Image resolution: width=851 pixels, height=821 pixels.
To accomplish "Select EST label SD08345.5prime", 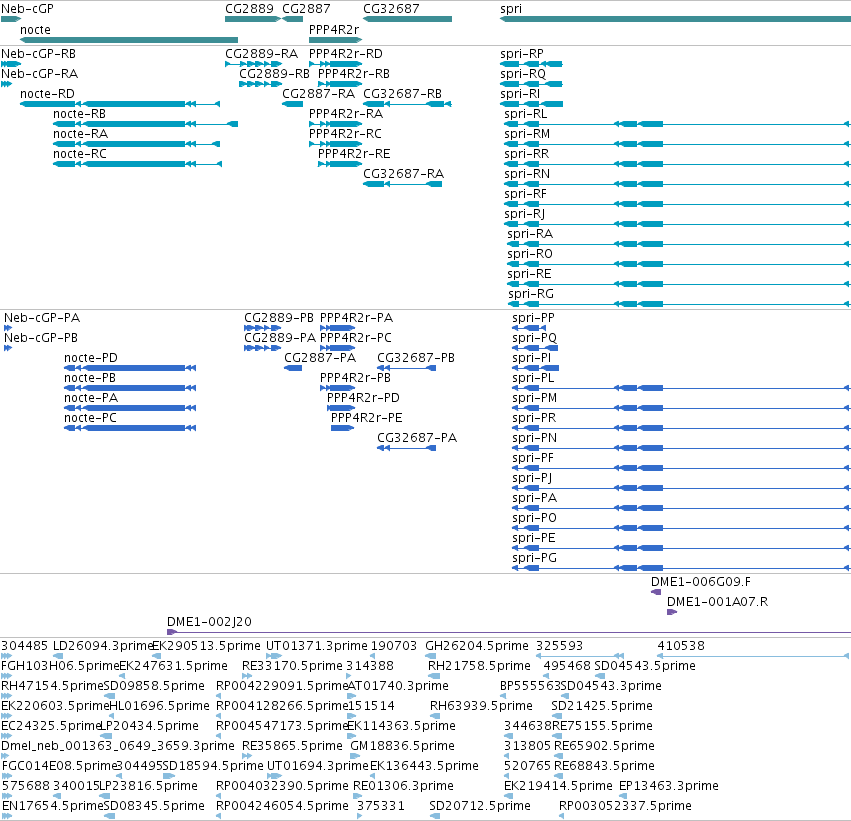I will [154, 806].
